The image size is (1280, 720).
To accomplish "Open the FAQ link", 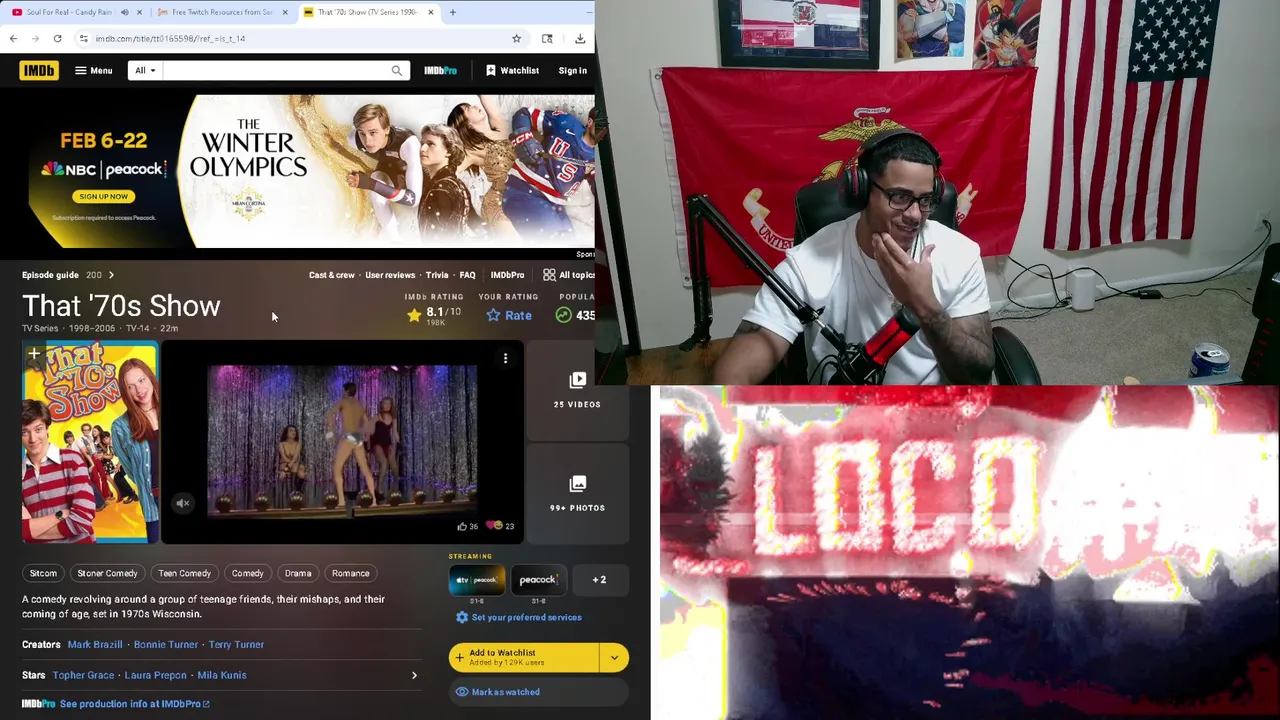I will [467, 275].
